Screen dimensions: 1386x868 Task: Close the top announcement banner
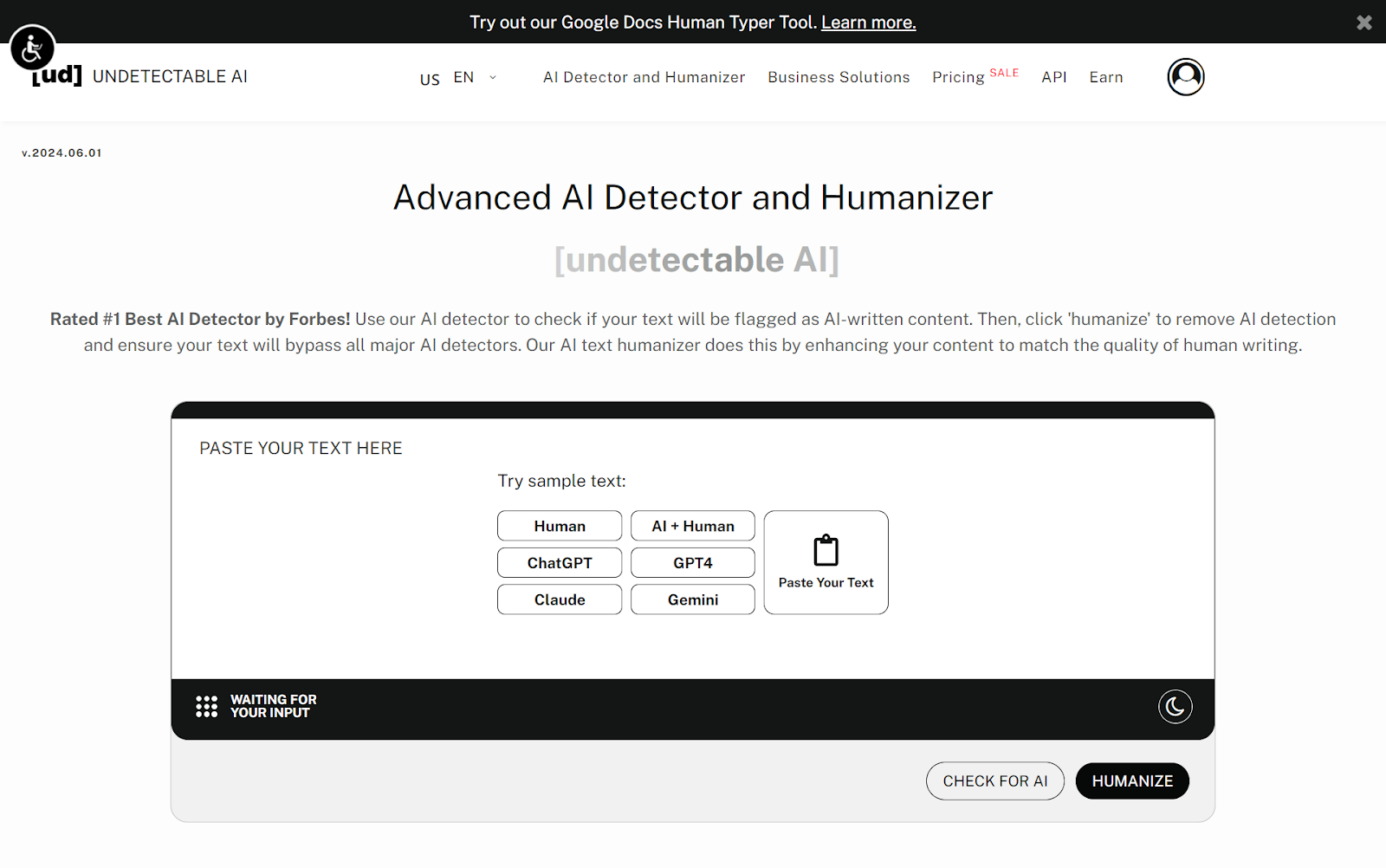(x=1363, y=23)
